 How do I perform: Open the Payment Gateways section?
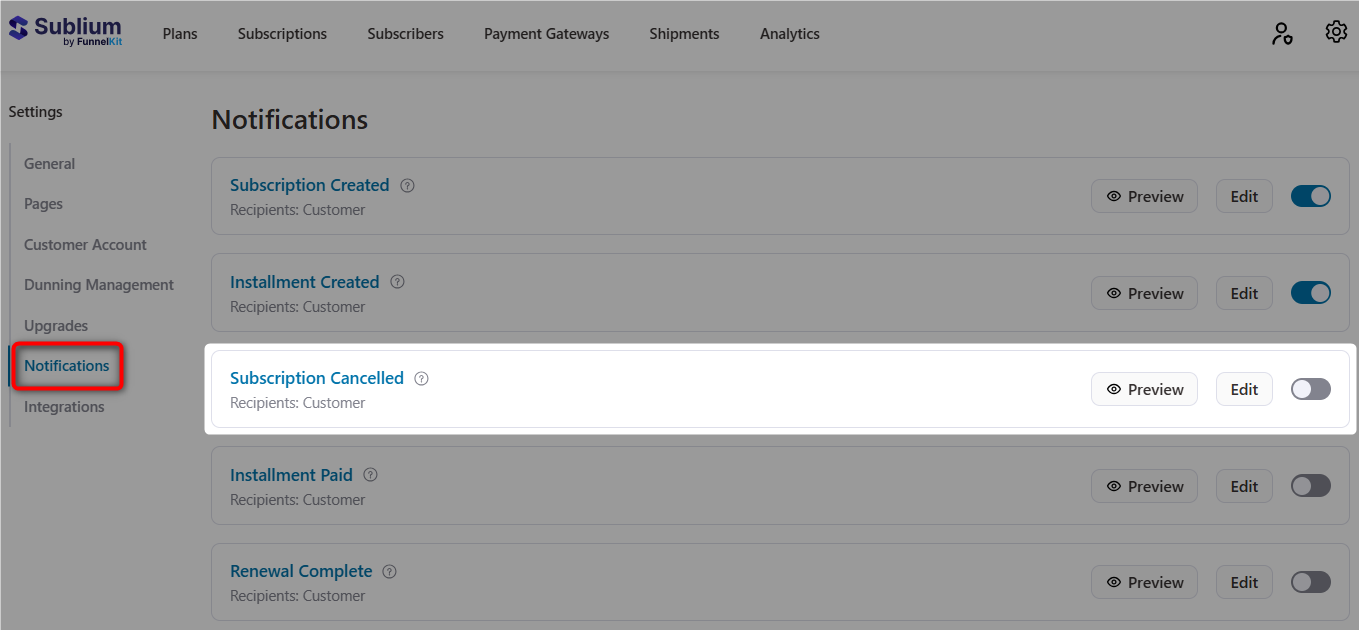[x=546, y=33]
